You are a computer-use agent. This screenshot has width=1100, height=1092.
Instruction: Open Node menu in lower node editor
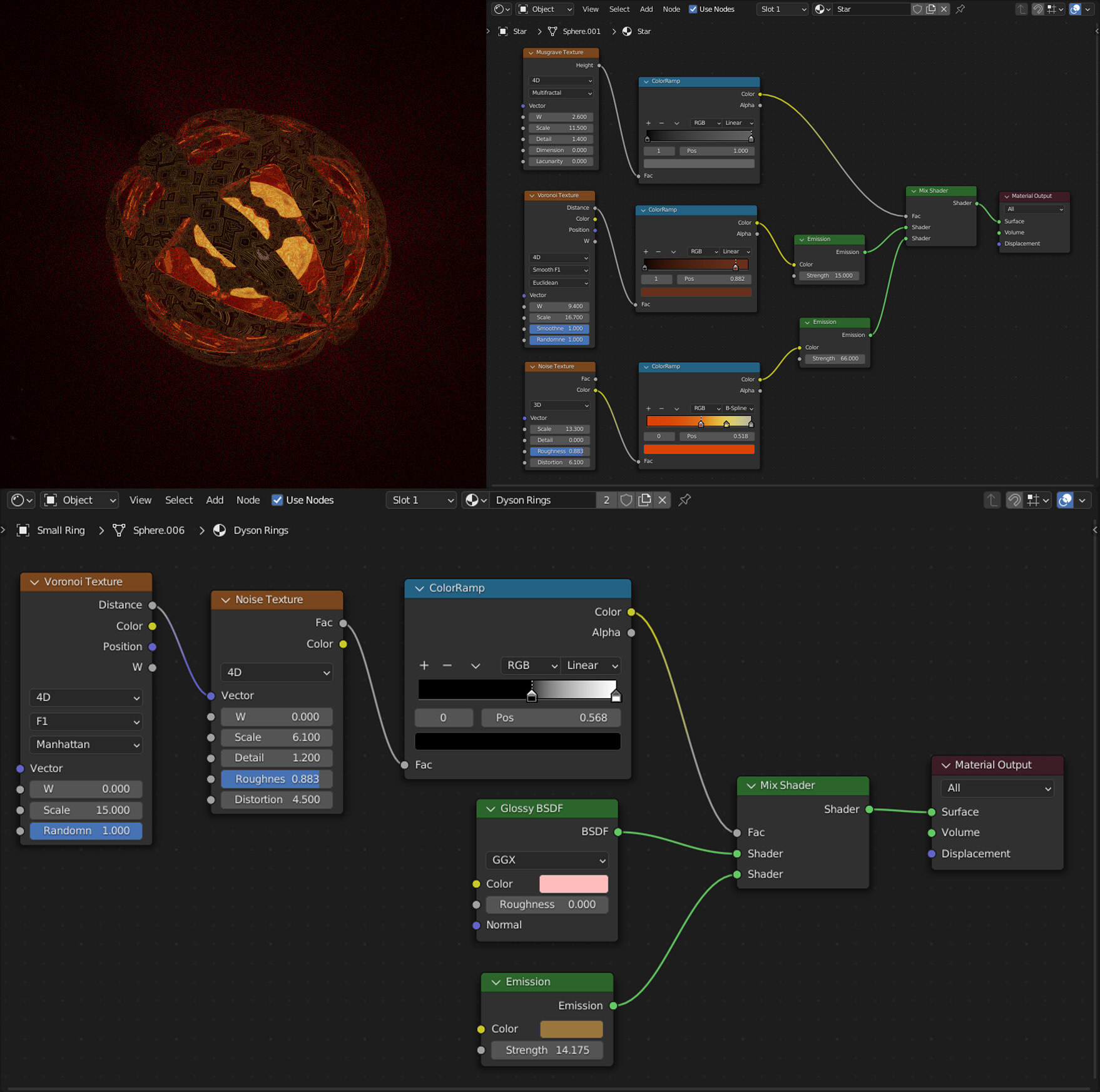248,500
